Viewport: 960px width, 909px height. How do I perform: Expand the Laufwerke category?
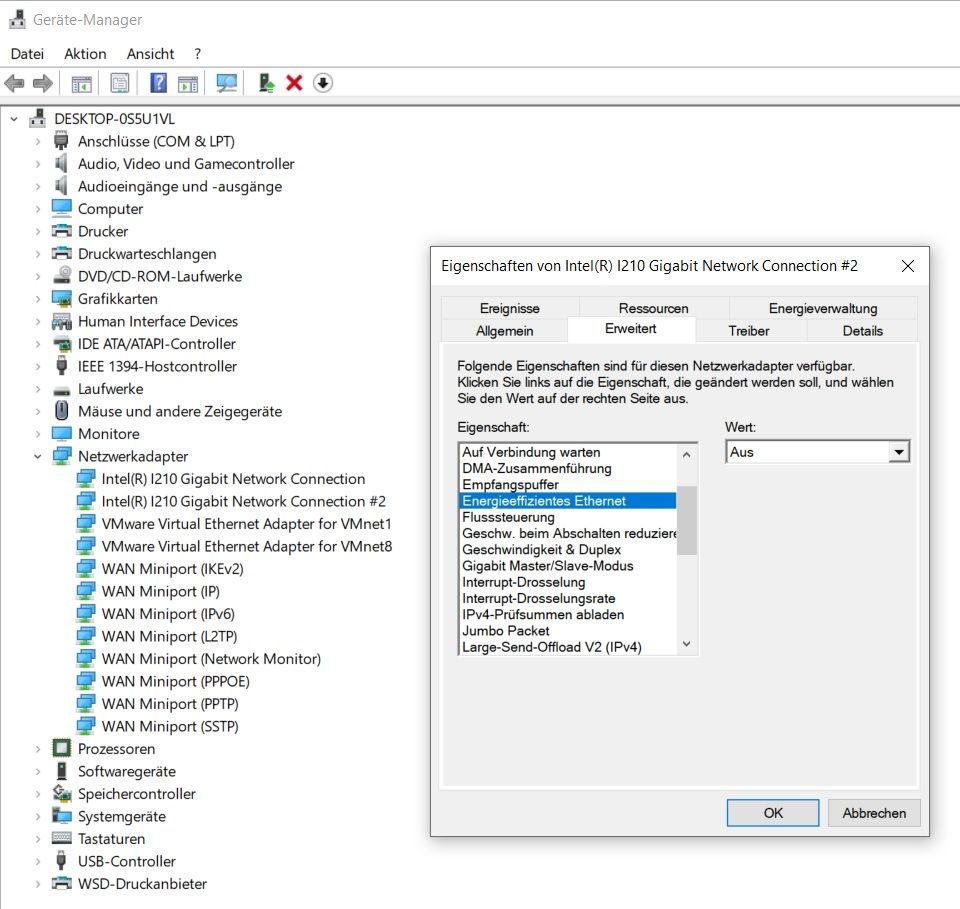[38, 389]
